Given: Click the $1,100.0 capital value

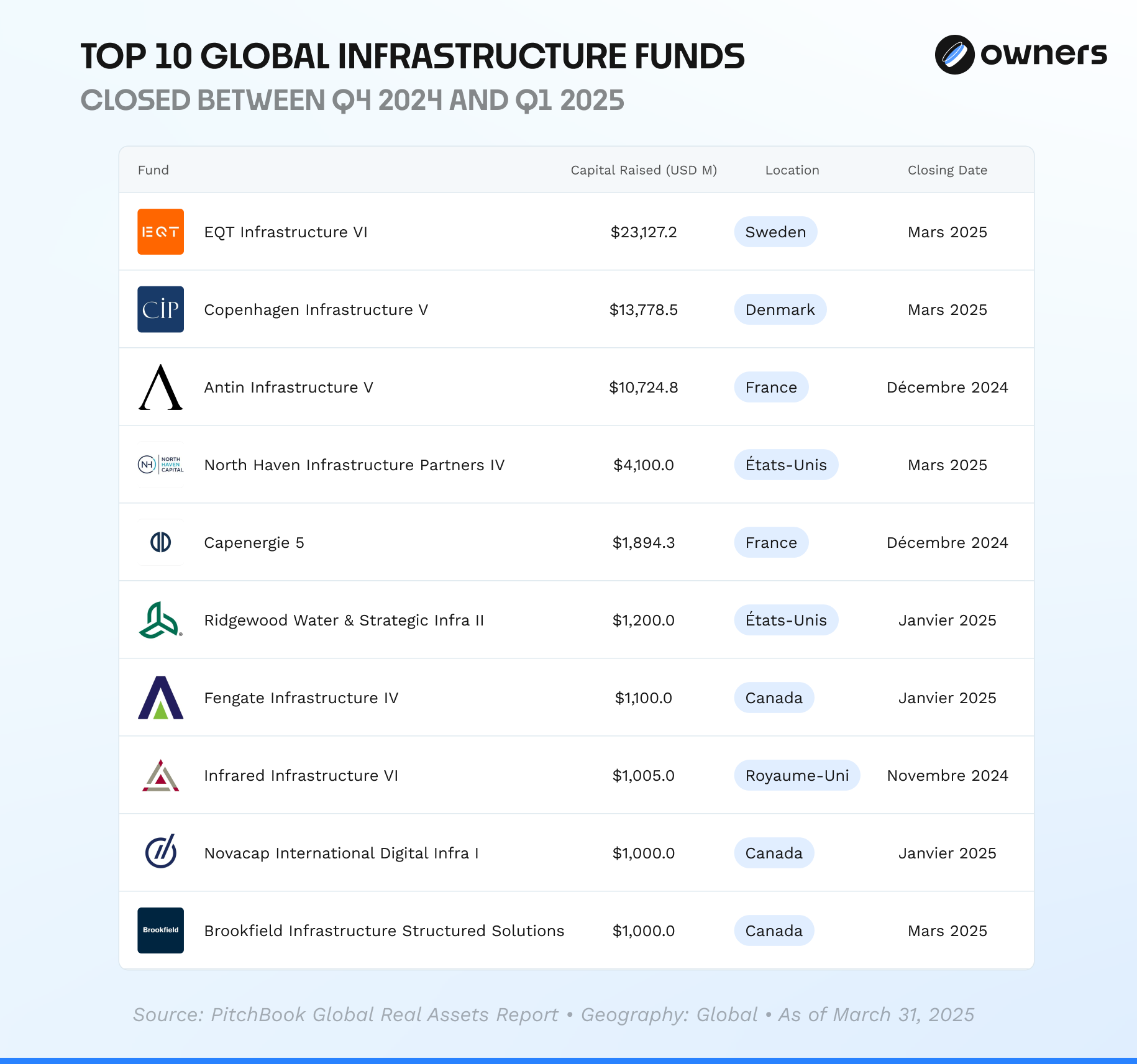Looking at the screenshot, I should (x=644, y=698).
